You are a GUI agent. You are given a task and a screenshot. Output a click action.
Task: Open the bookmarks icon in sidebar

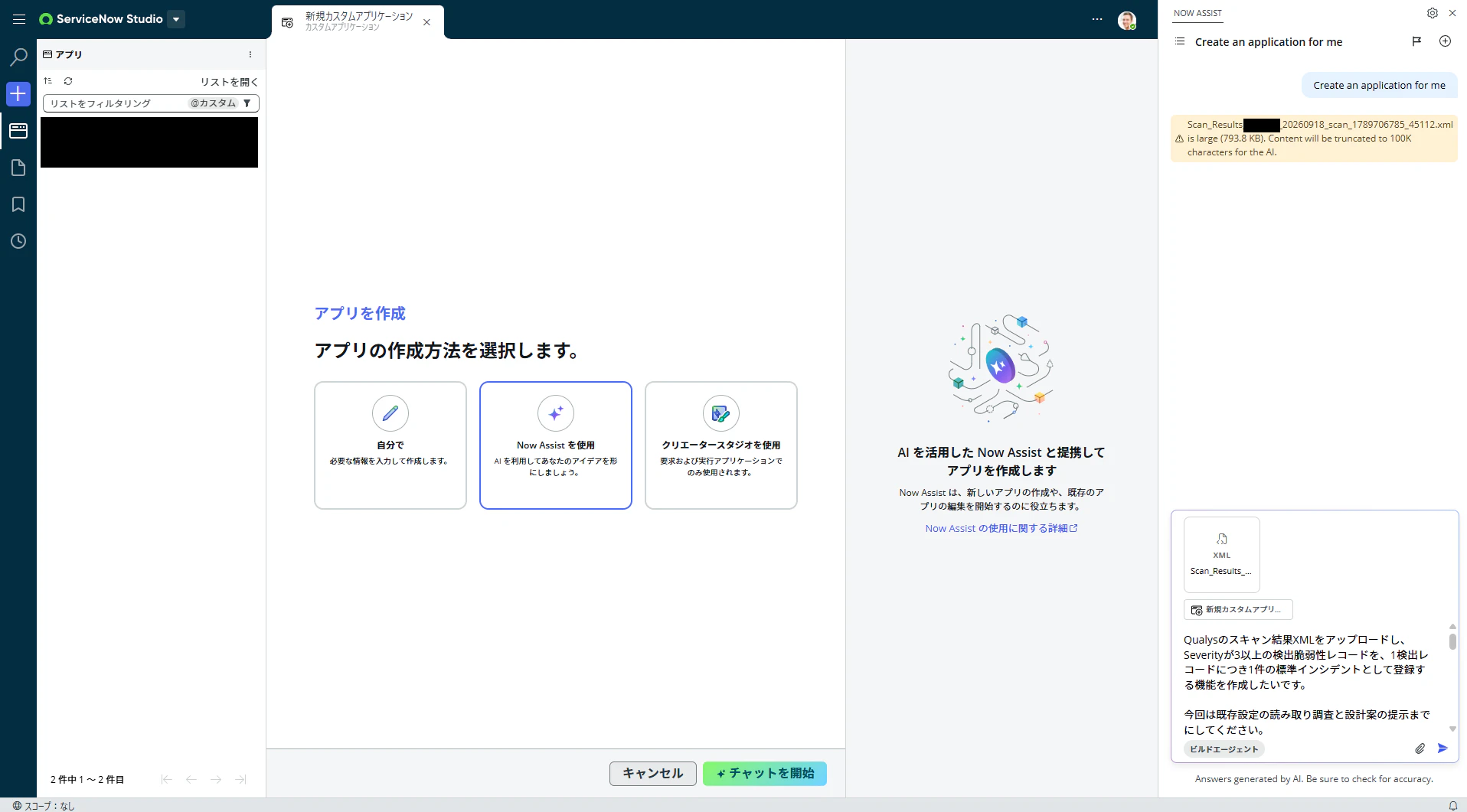tap(18, 204)
